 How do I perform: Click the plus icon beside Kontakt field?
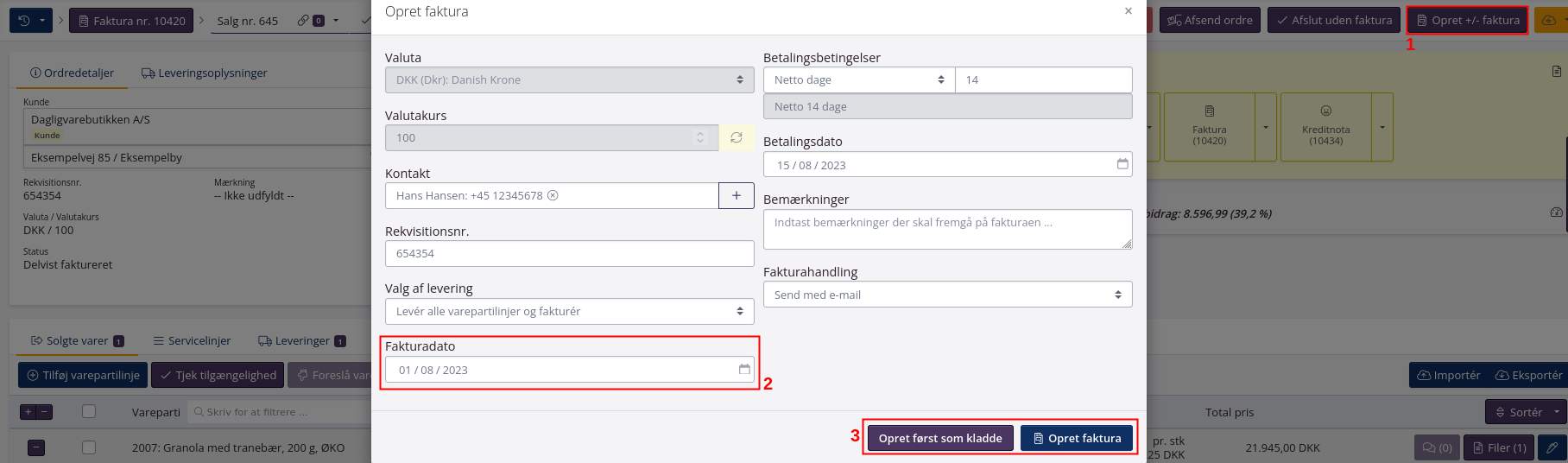(737, 195)
